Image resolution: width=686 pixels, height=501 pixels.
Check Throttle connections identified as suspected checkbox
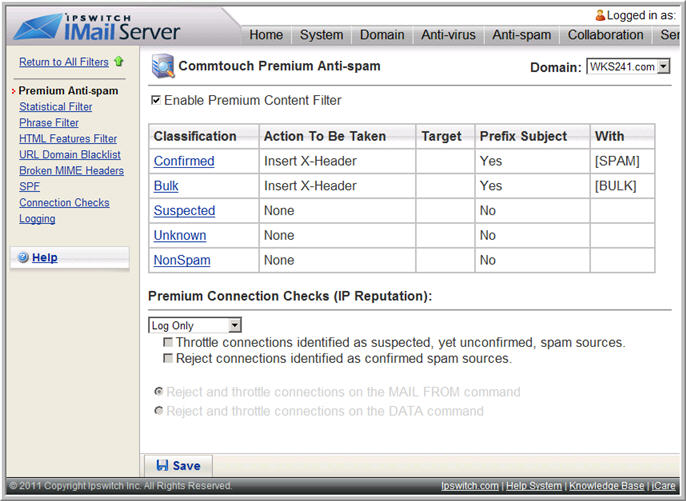168,342
